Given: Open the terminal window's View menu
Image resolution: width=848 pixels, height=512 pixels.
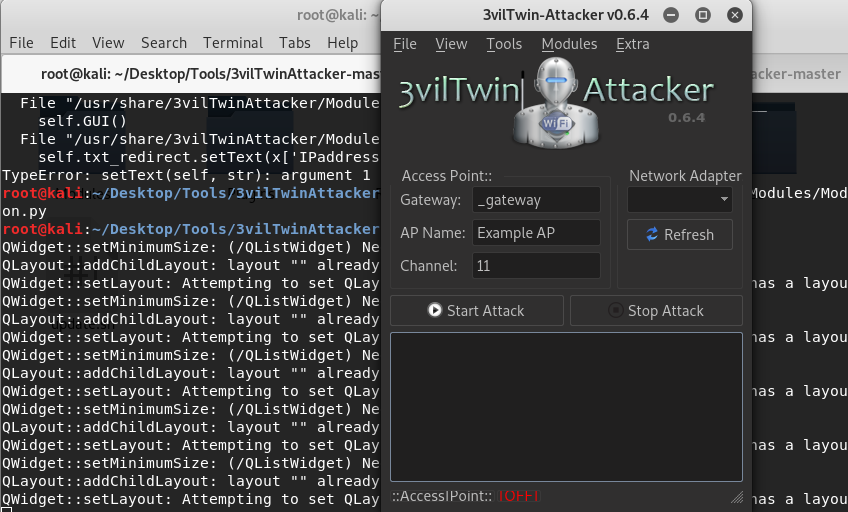Looking at the screenshot, I should point(108,43).
